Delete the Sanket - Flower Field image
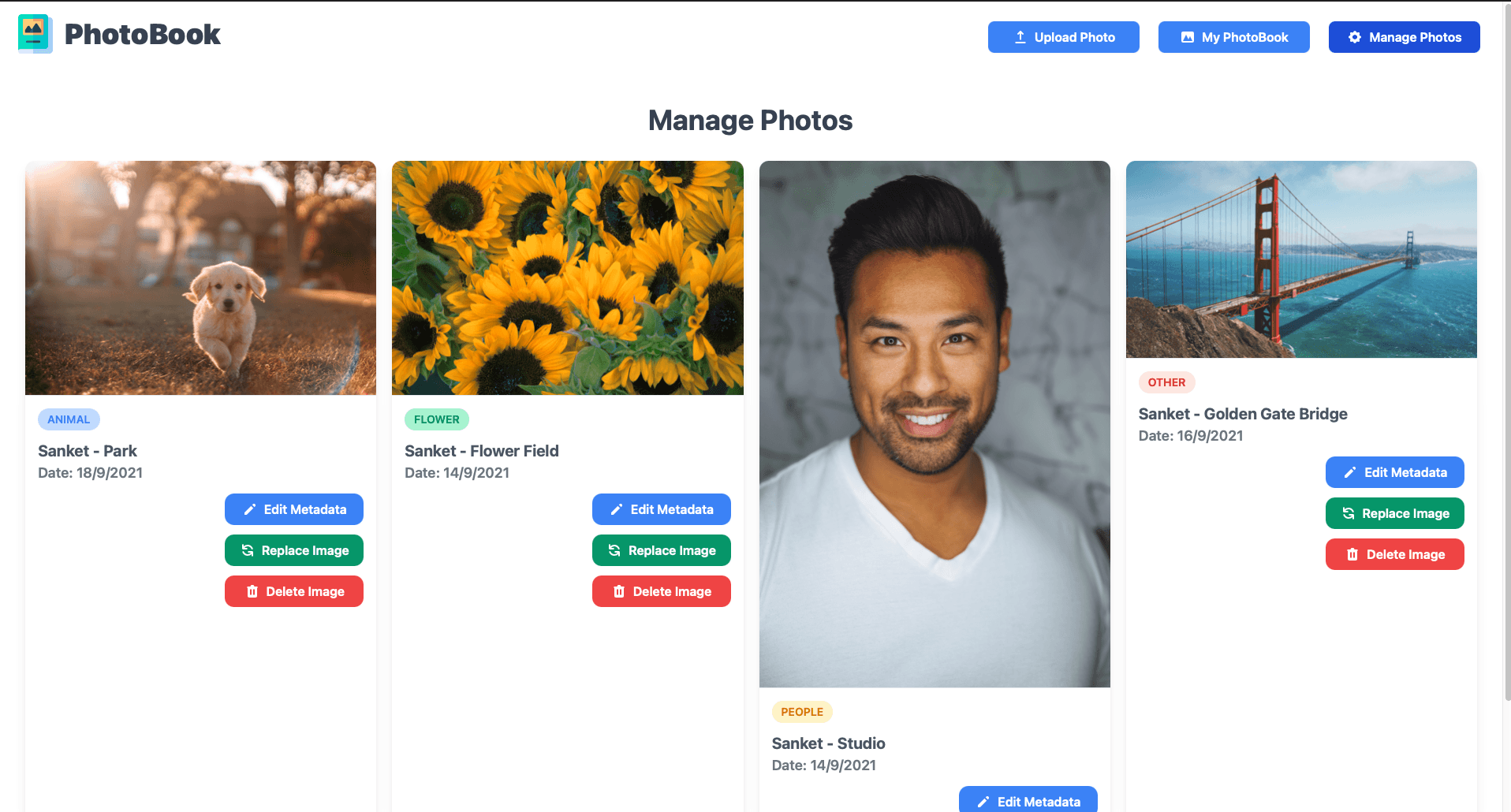Image resolution: width=1511 pixels, height=812 pixels. (661, 591)
